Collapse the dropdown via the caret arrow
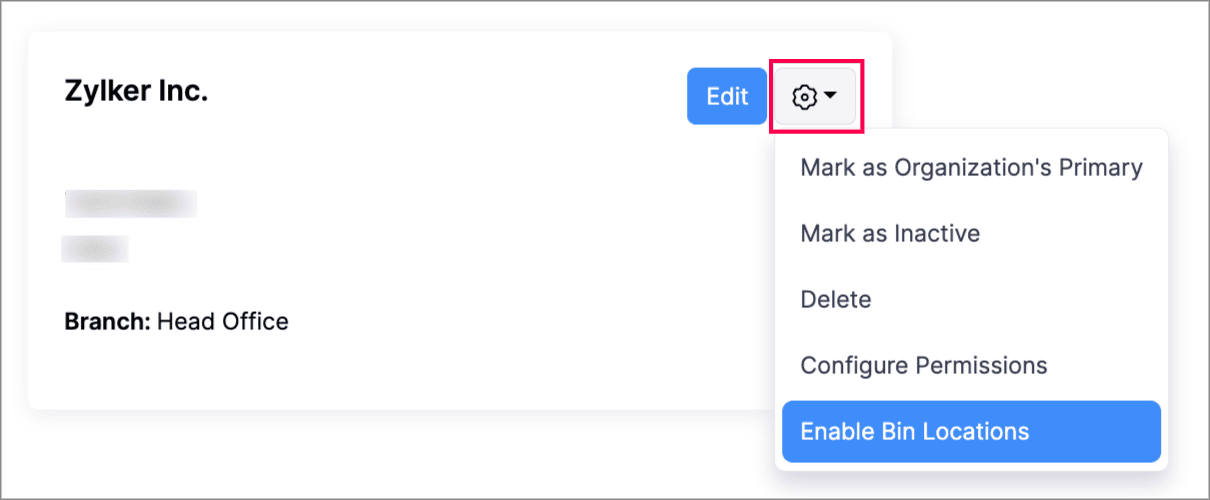 click(x=830, y=97)
